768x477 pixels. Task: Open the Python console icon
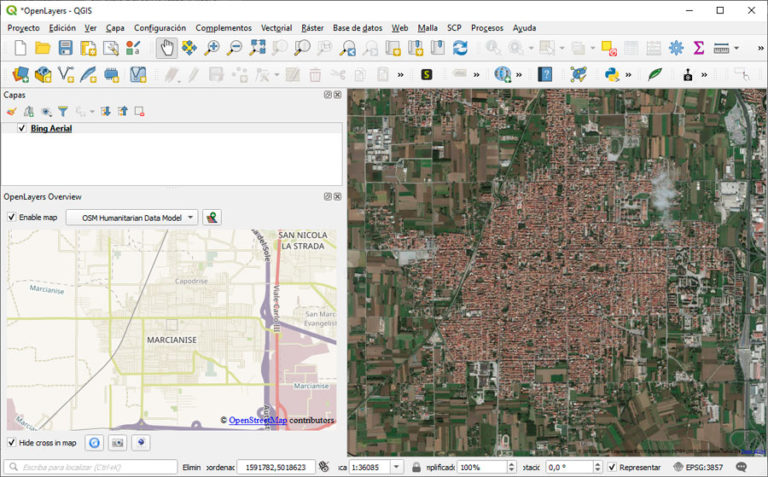[612, 74]
